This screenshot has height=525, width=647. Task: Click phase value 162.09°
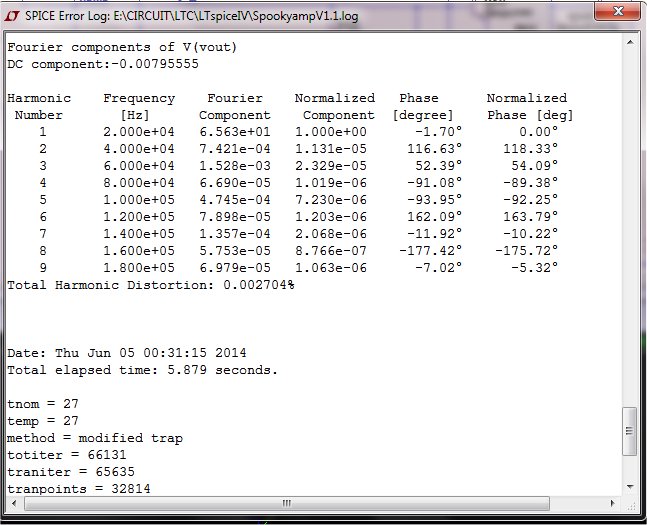click(434, 217)
